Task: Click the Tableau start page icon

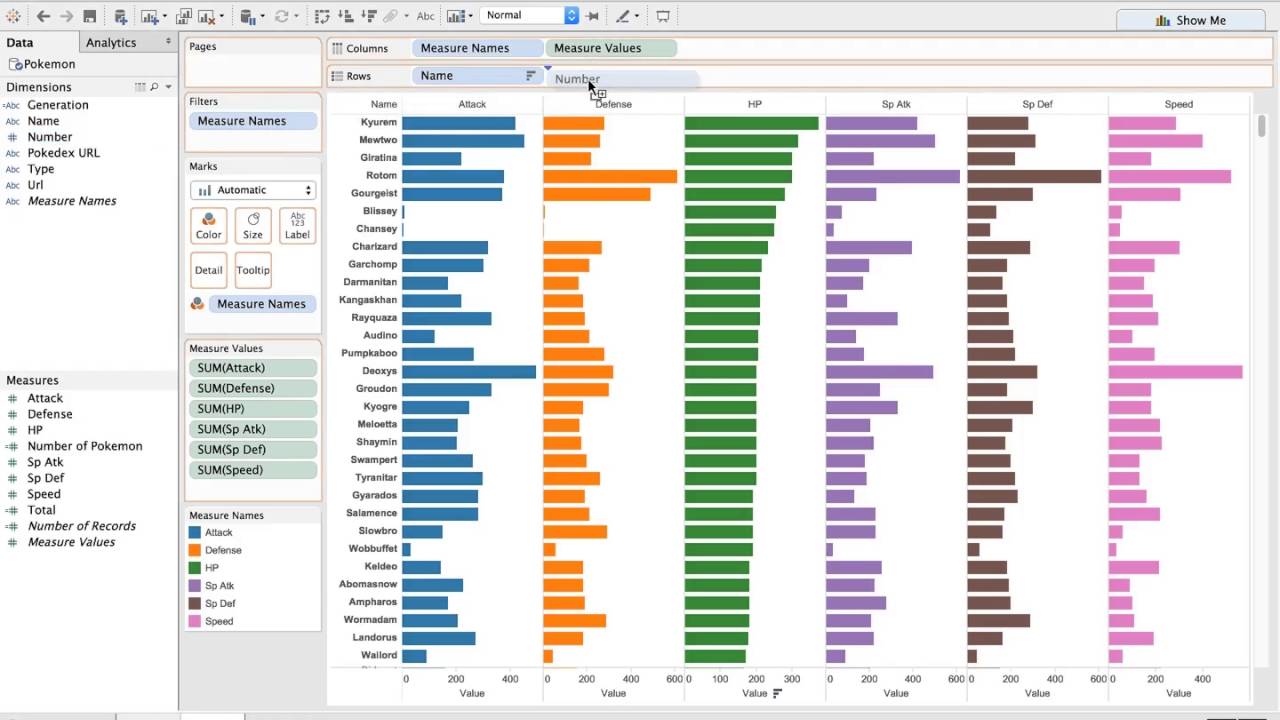Action: coord(15,16)
